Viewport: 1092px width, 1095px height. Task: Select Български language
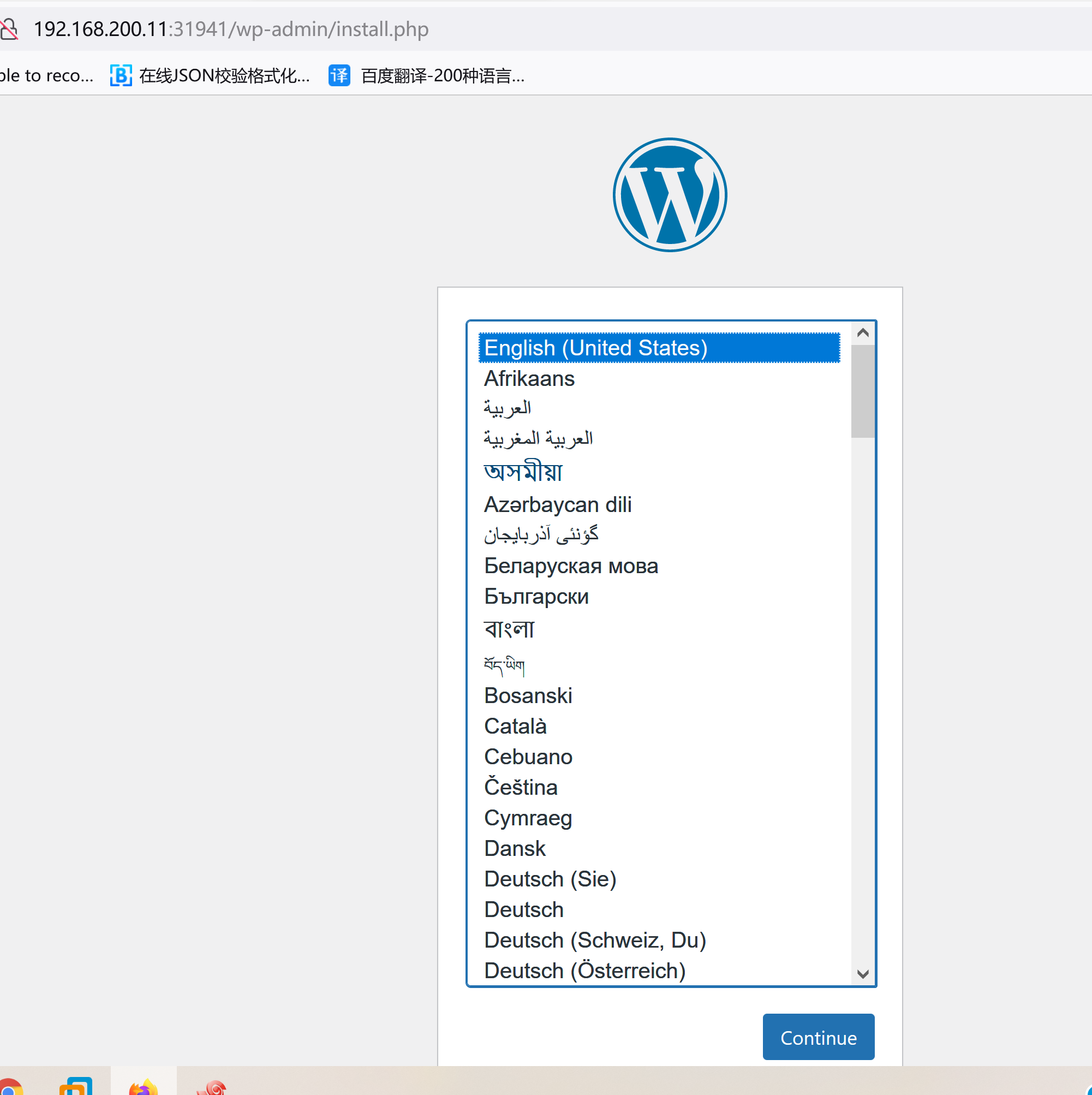[659, 596]
